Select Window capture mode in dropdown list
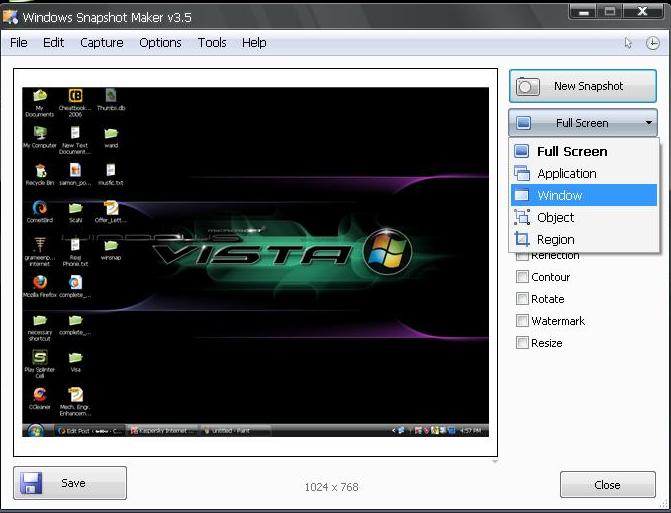Screen dimensions: 671x513 584,195
